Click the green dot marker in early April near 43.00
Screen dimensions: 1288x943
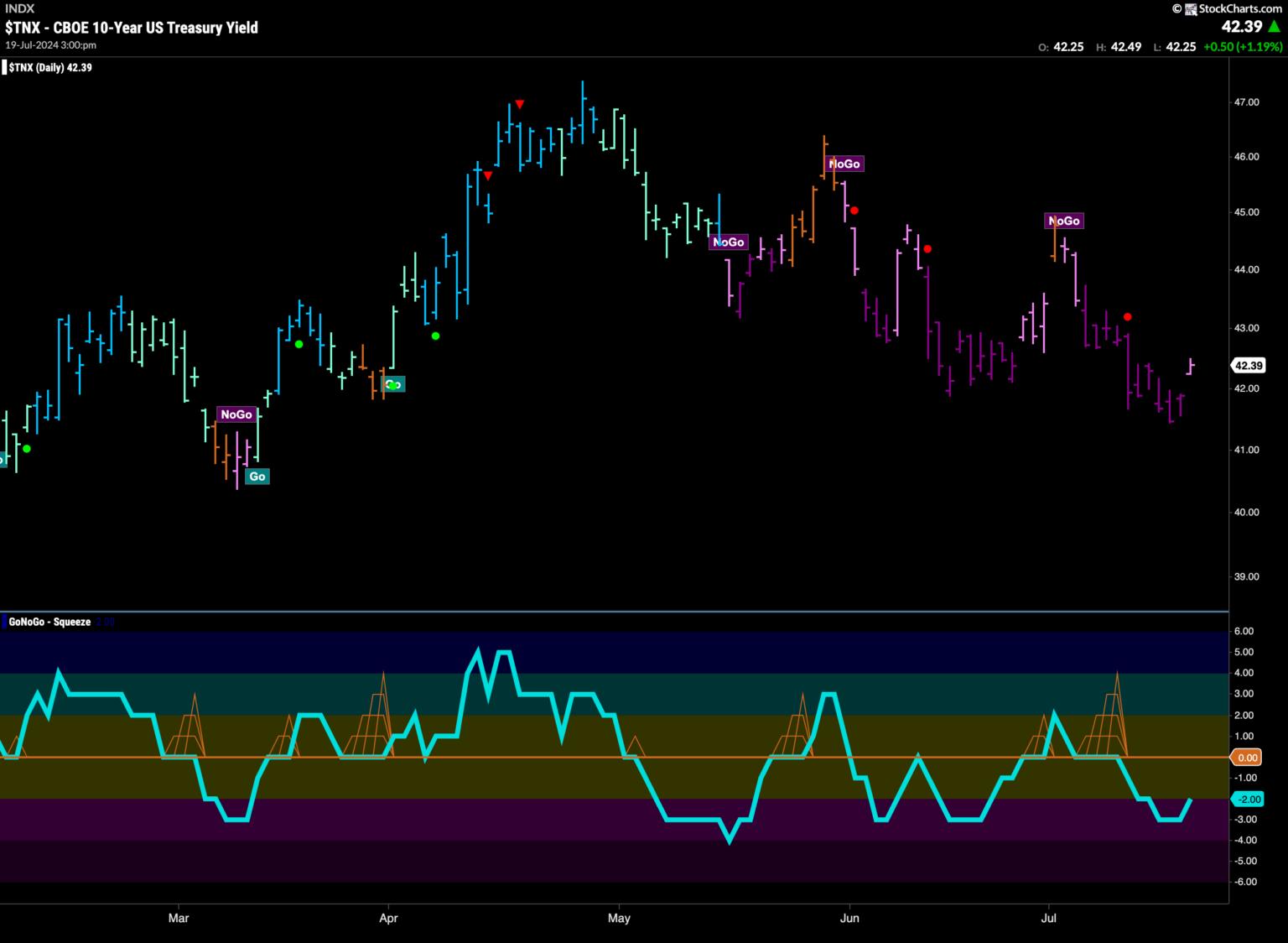435,336
